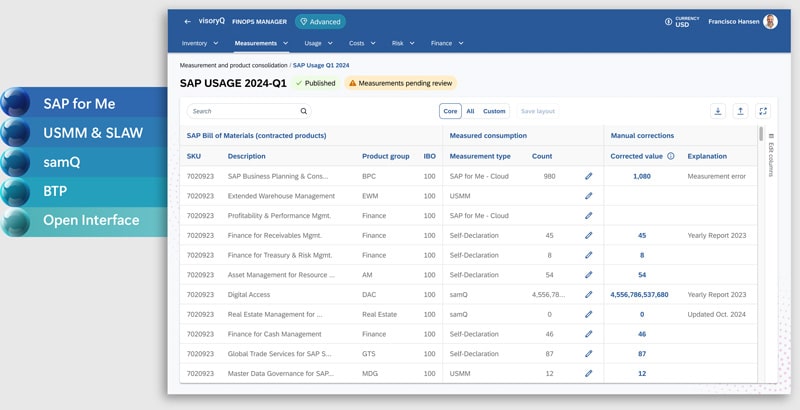
Task: Open Measurement and product consolidation breadcrumb
Action: pos(233,65)
